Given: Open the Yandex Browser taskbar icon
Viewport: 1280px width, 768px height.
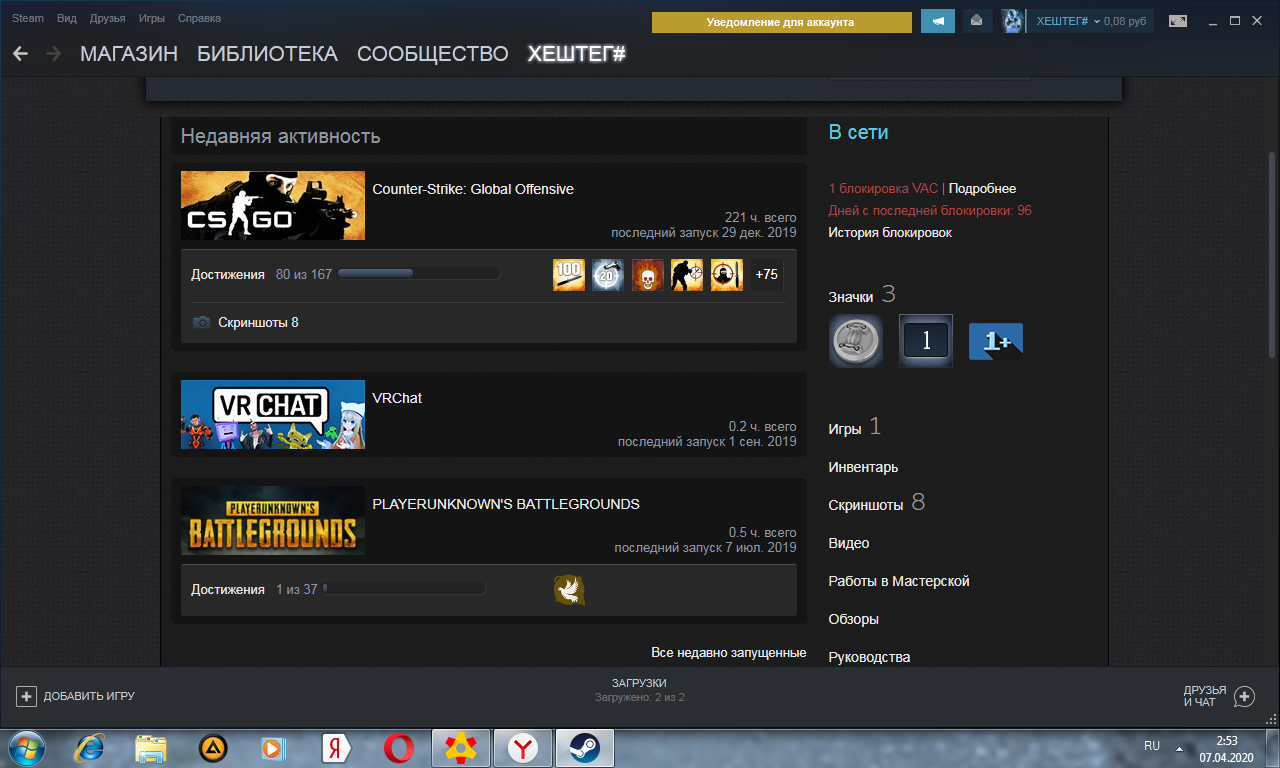Looking at the screenshot, I should (523, 747).
